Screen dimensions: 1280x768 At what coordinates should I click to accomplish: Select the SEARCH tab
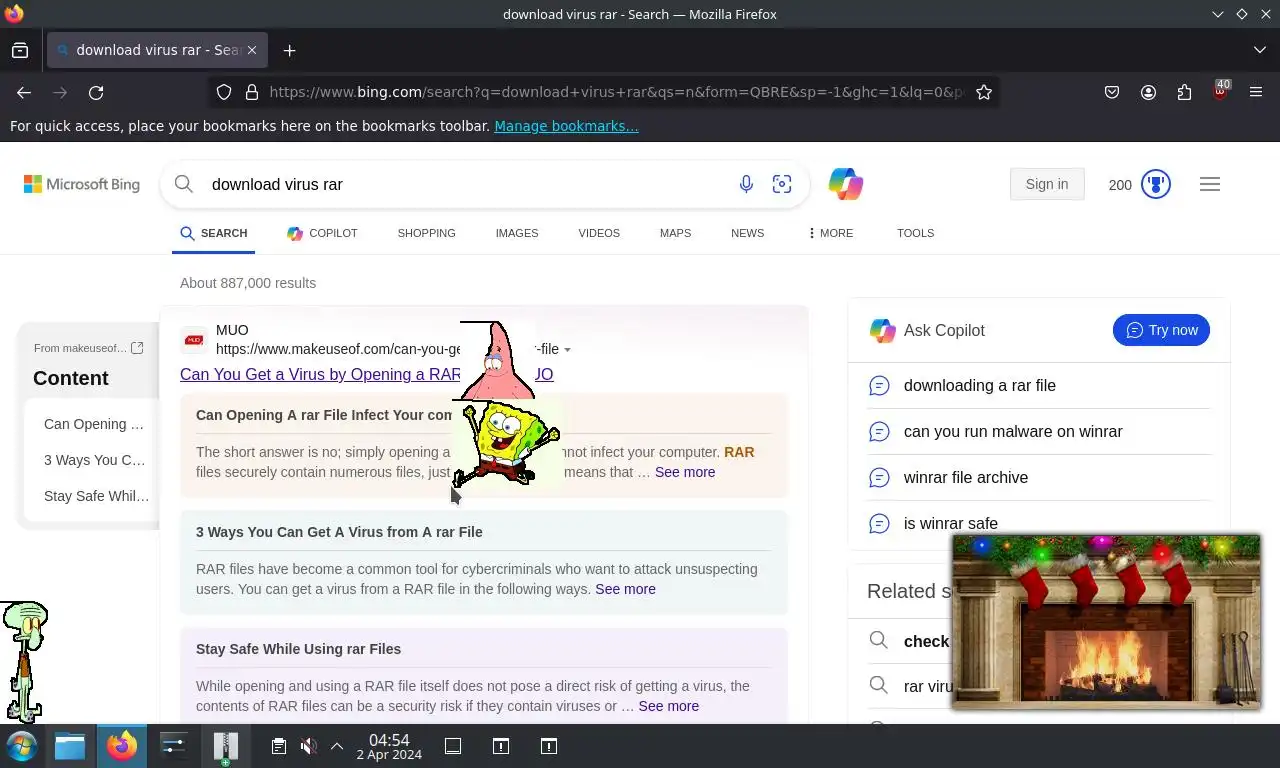(213, 233)
